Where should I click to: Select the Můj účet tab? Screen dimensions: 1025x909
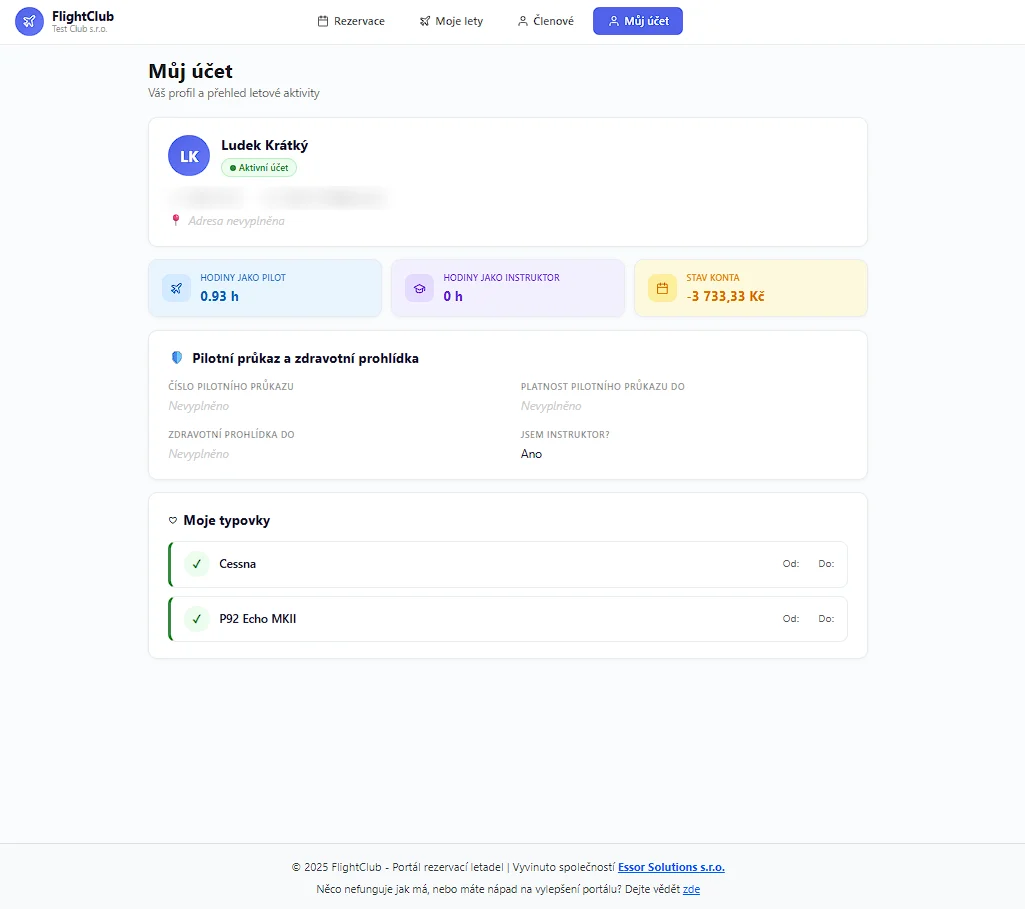pos(638,21)
